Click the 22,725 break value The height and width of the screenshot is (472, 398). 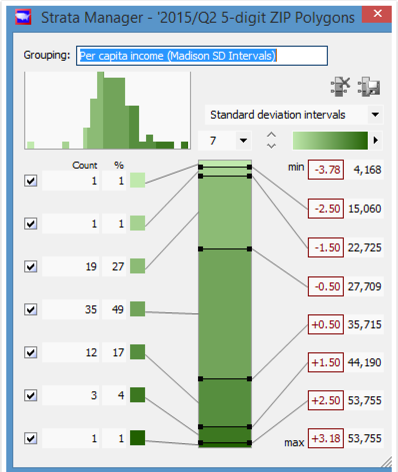[365, 247]
